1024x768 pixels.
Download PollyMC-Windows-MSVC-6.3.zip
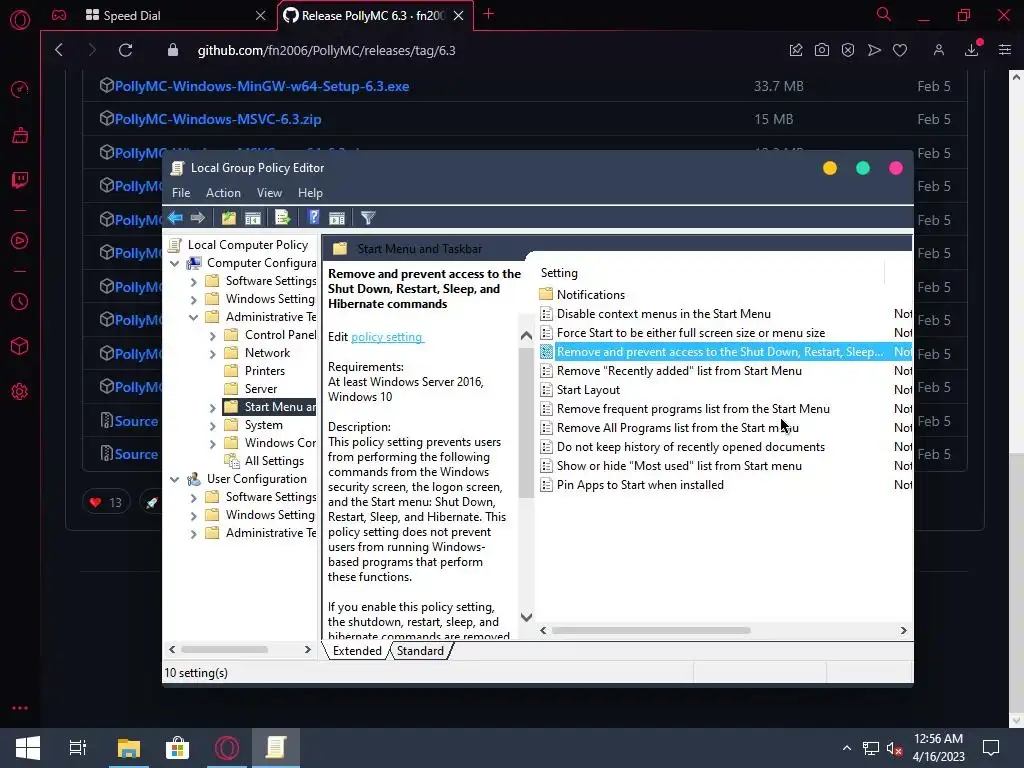(x=218, y=120)
